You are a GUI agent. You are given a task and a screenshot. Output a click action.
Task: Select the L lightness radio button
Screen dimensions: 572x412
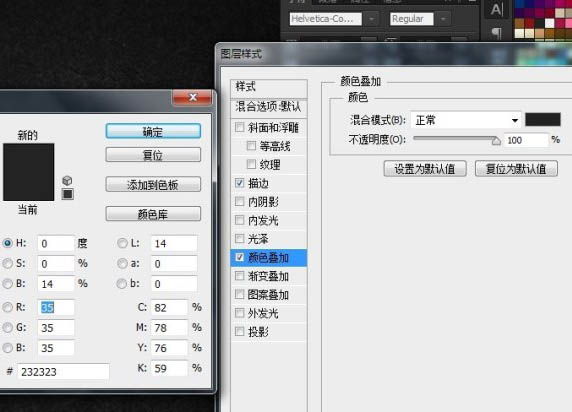122,243
